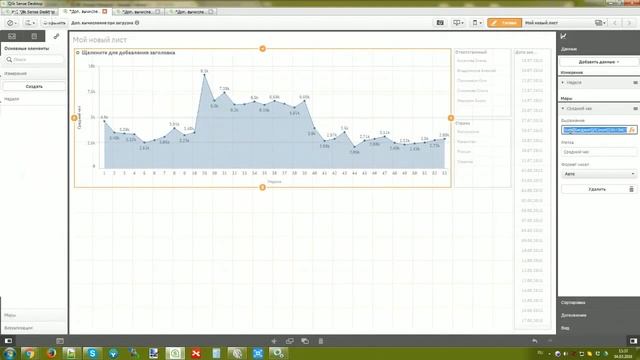Click the paste icon in bottom toolbar
The height and width of the screenshot is (360, 640).
(305, 341)
